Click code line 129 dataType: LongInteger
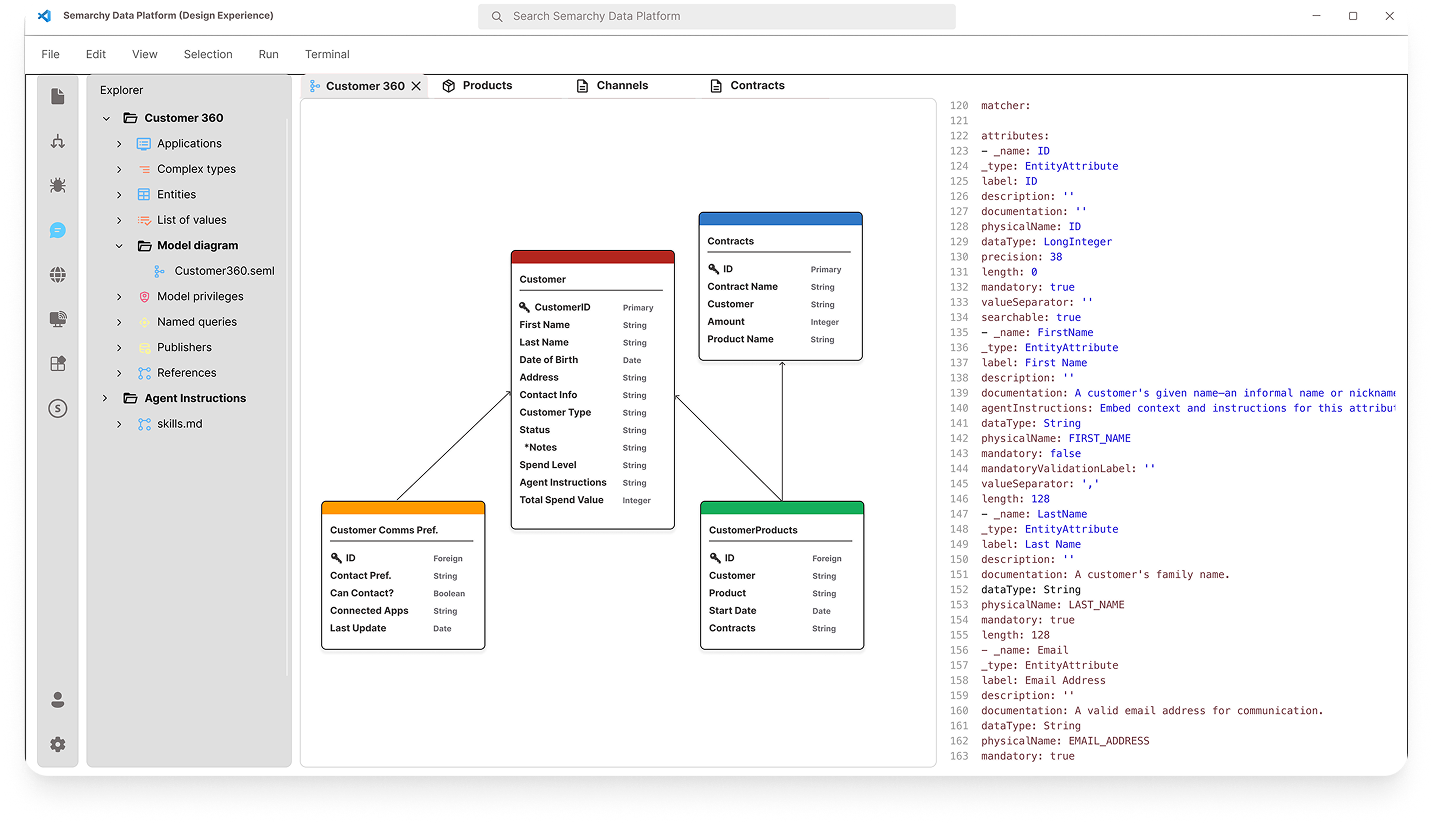The image size is (1432, 824). point(1046,242)
